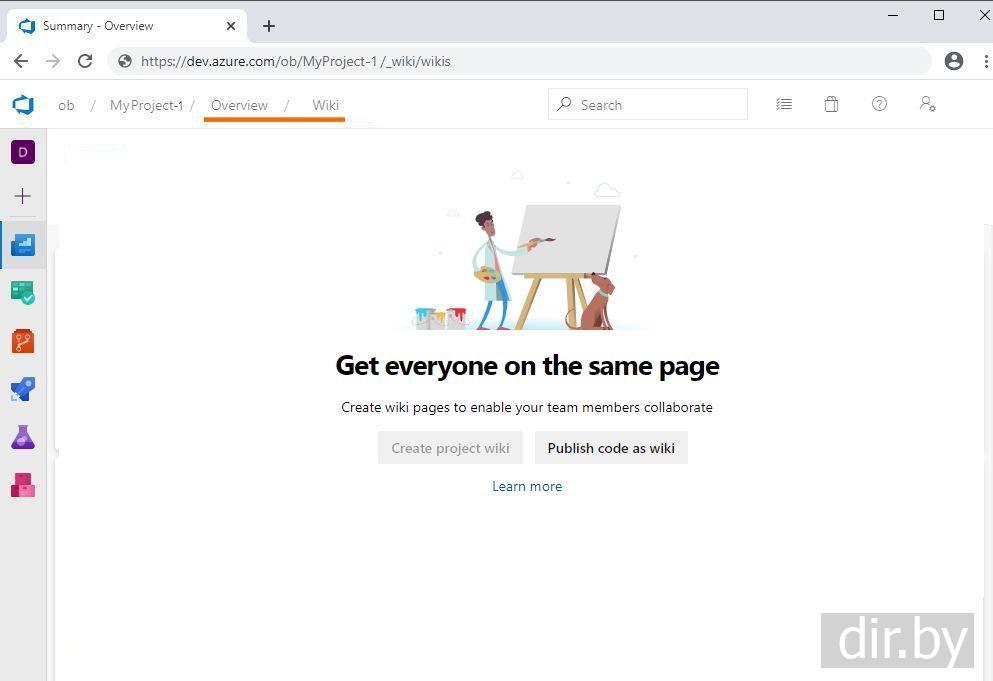
Task: View site information icon in address bar
Action: pos(125,61)
